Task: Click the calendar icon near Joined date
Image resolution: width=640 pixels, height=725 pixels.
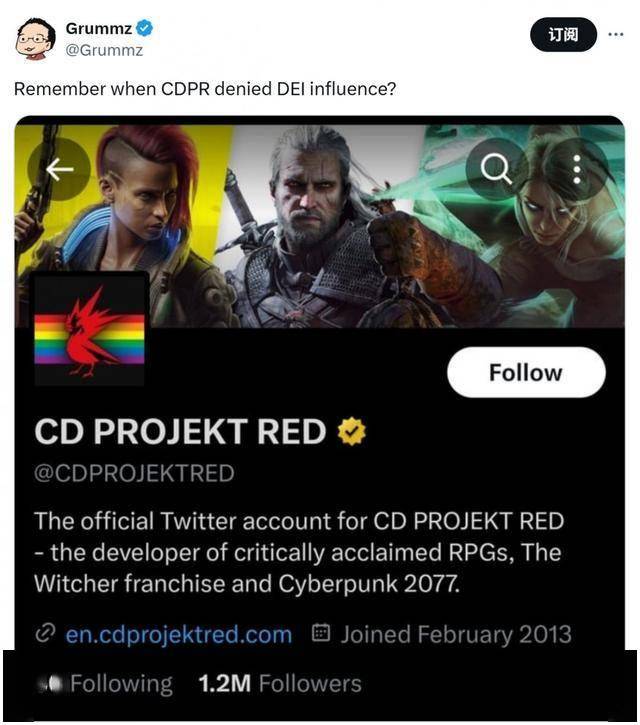Action: pos(321,633)
